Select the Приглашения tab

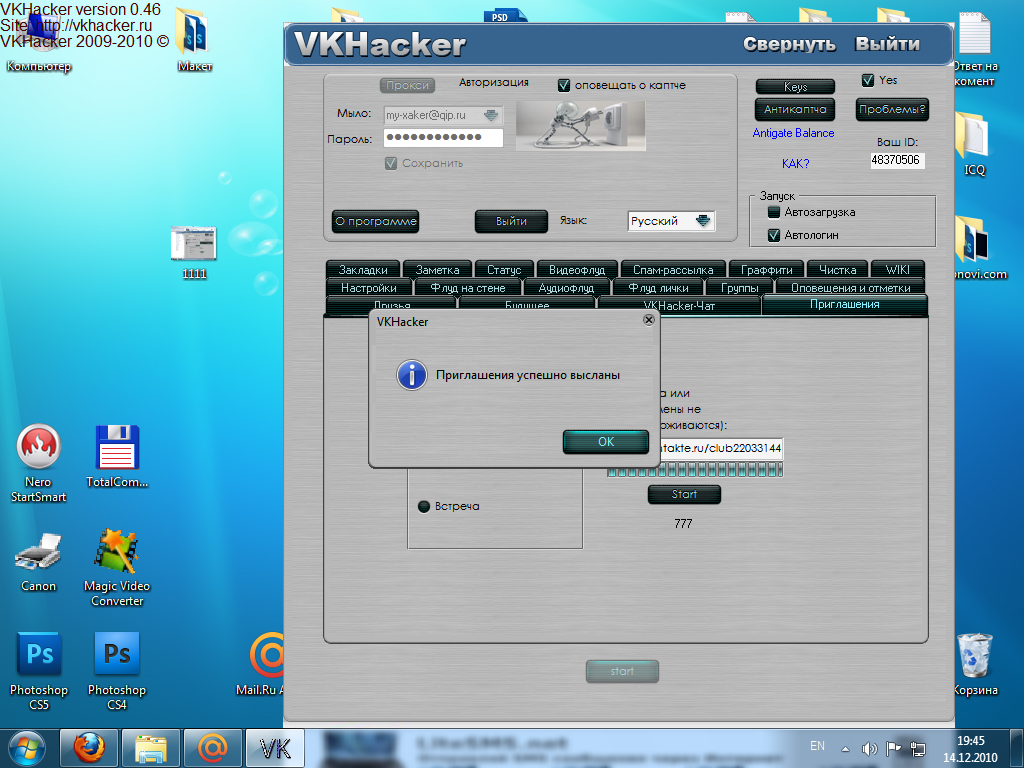(844, 304)
